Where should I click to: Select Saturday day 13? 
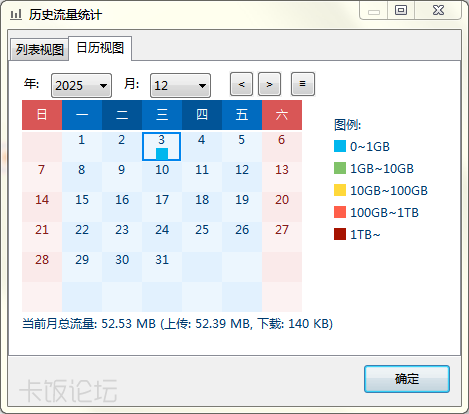(282, 177)
